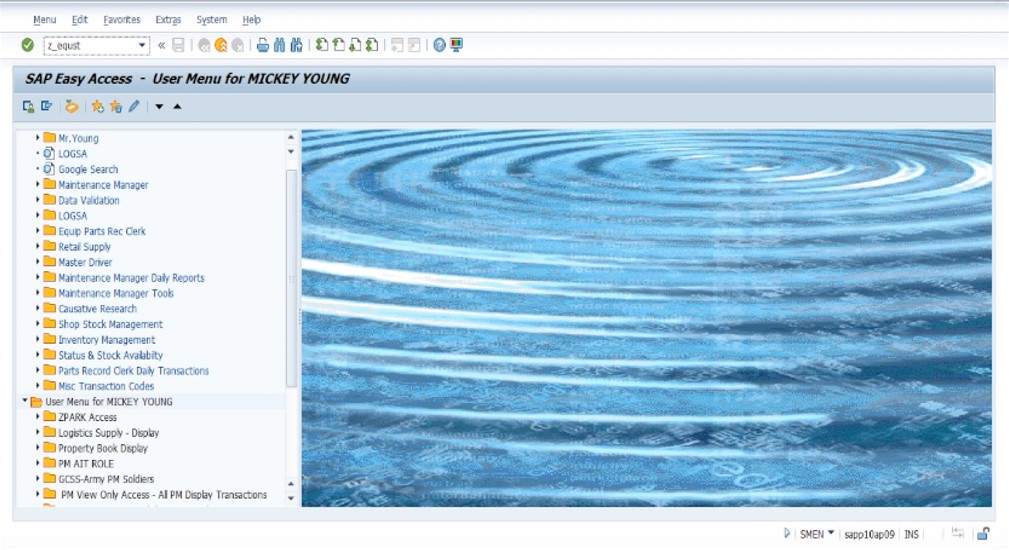The image size is (1009, 550).
Task: Select Maintenance Manager Daily Reports folder
Action: pyautogui.click(x=131, y=277)
